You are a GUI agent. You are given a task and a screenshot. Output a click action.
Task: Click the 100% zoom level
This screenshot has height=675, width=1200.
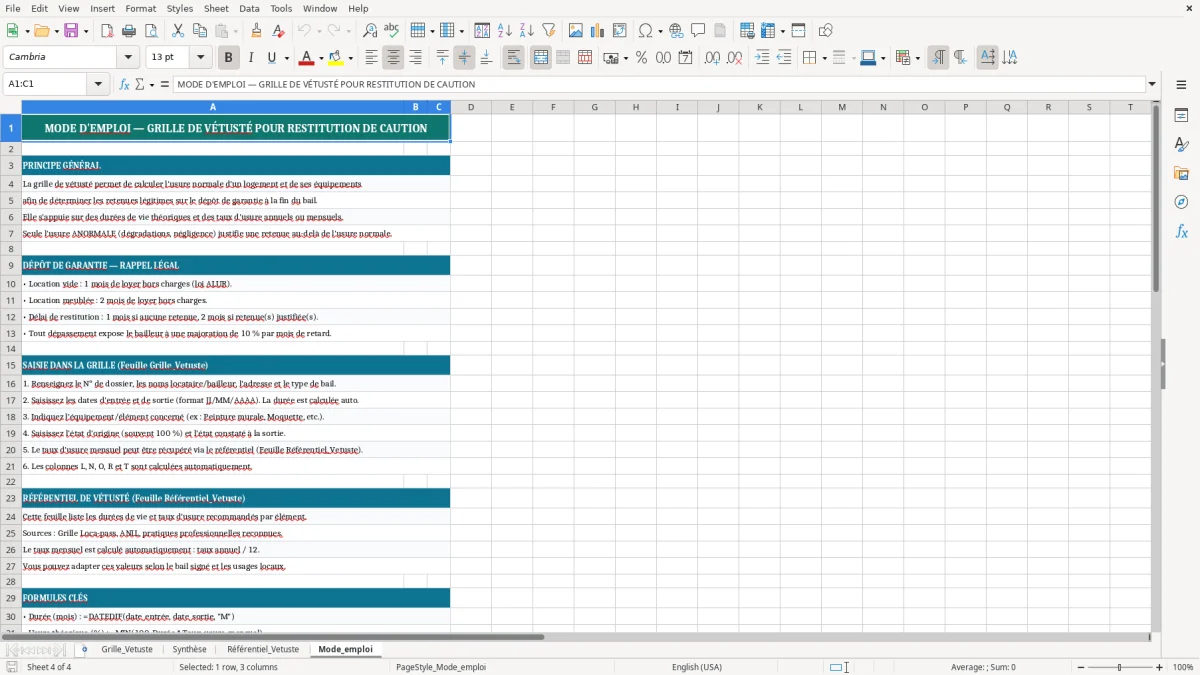tap(1183, 667)
